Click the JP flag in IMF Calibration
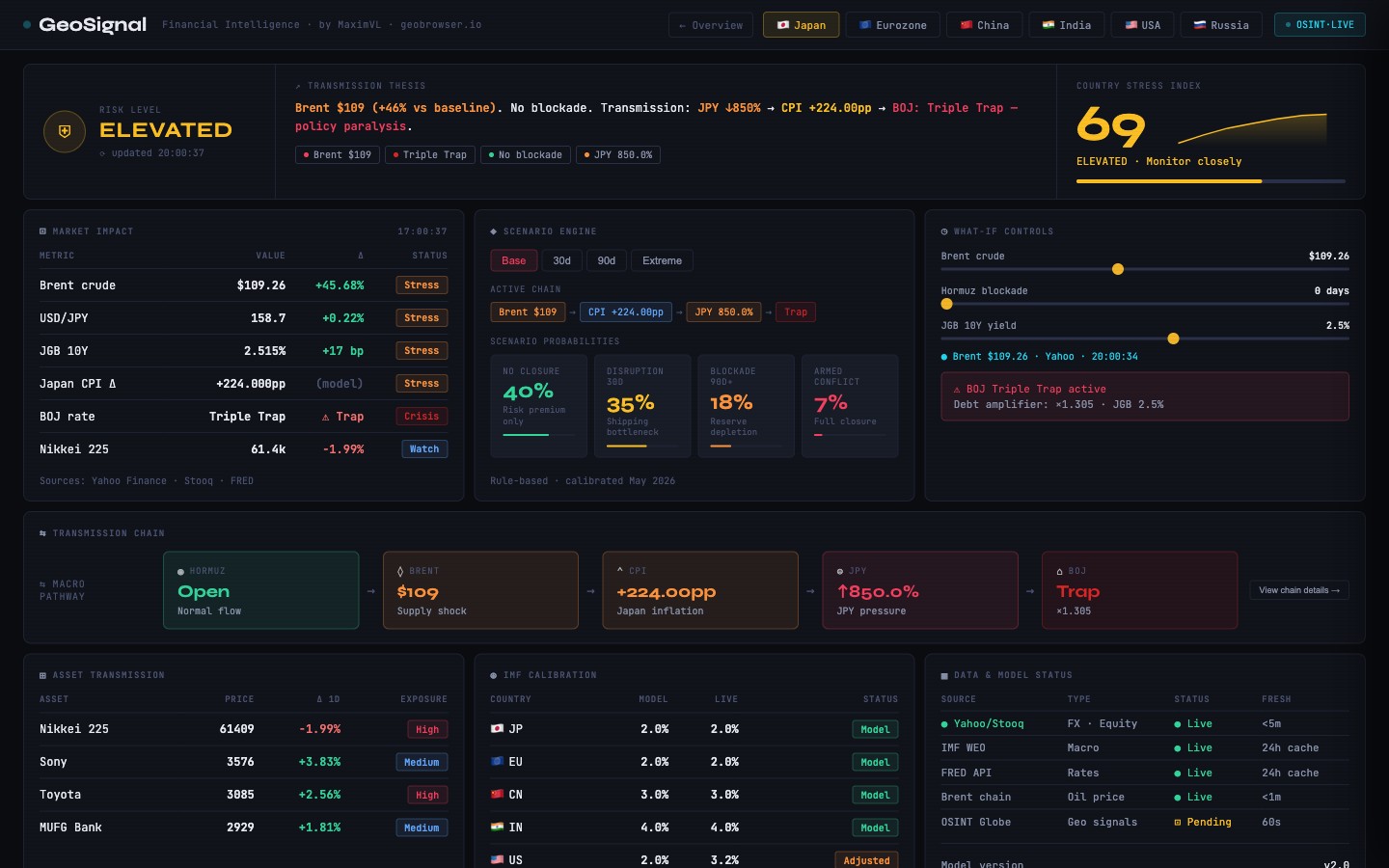The height and width of the screenshot is (868, 1389). (x=497, y=729)
